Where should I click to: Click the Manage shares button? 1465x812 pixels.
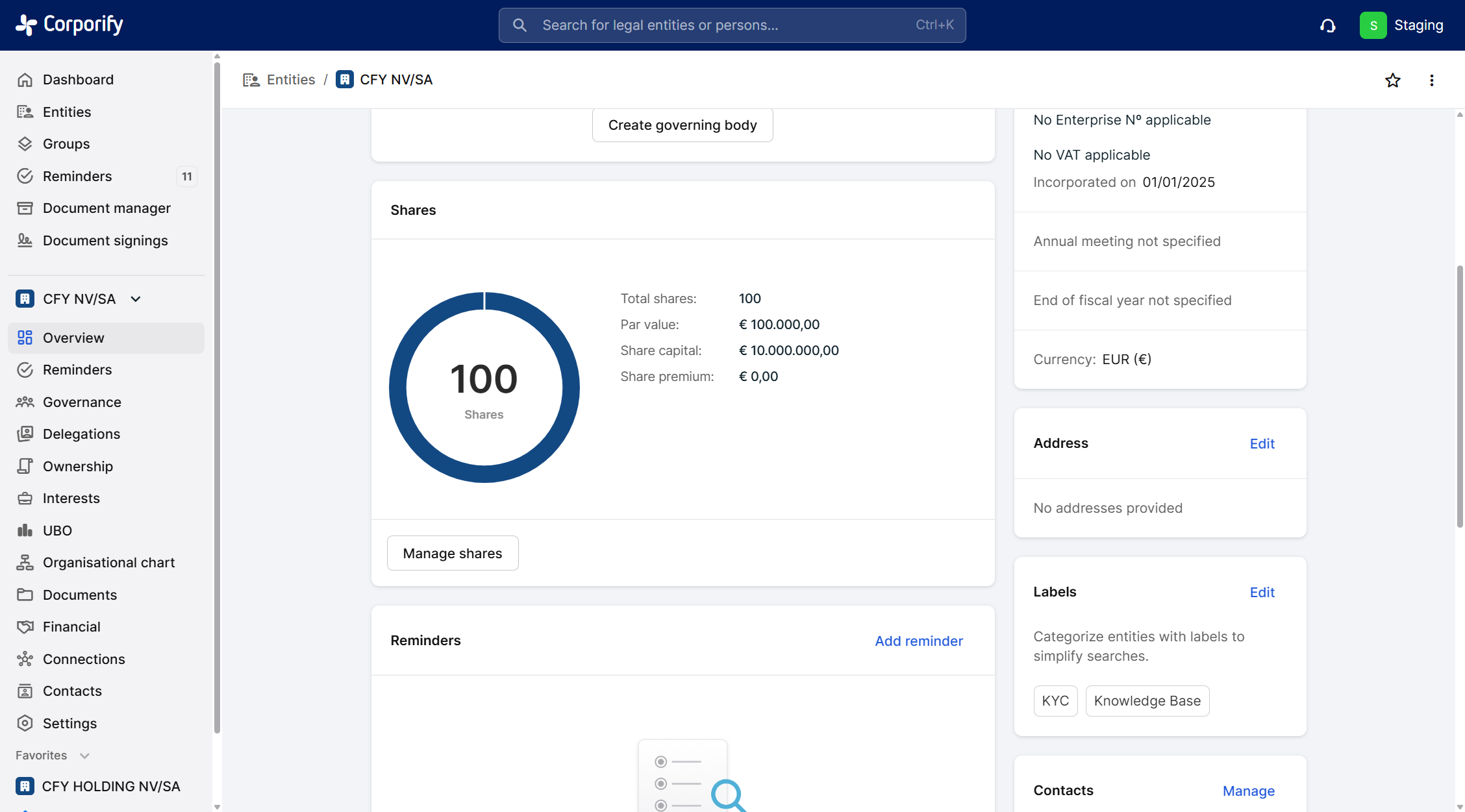(x=452, y=553)
